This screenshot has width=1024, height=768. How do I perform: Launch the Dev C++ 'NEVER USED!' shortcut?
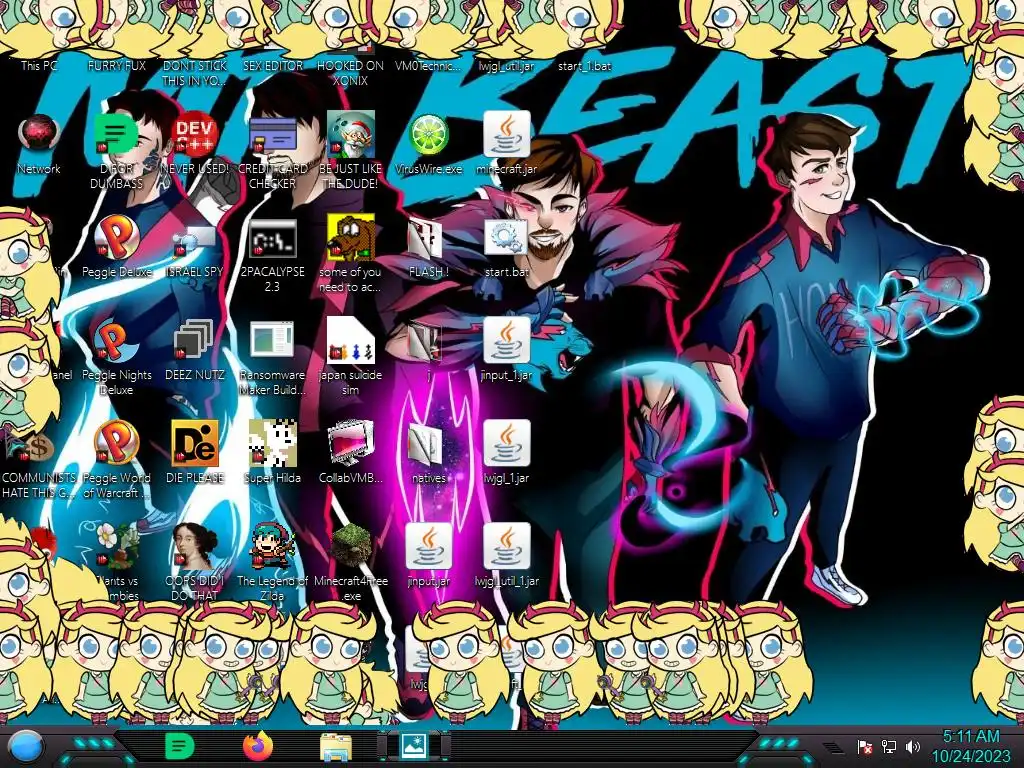(194, 135)
